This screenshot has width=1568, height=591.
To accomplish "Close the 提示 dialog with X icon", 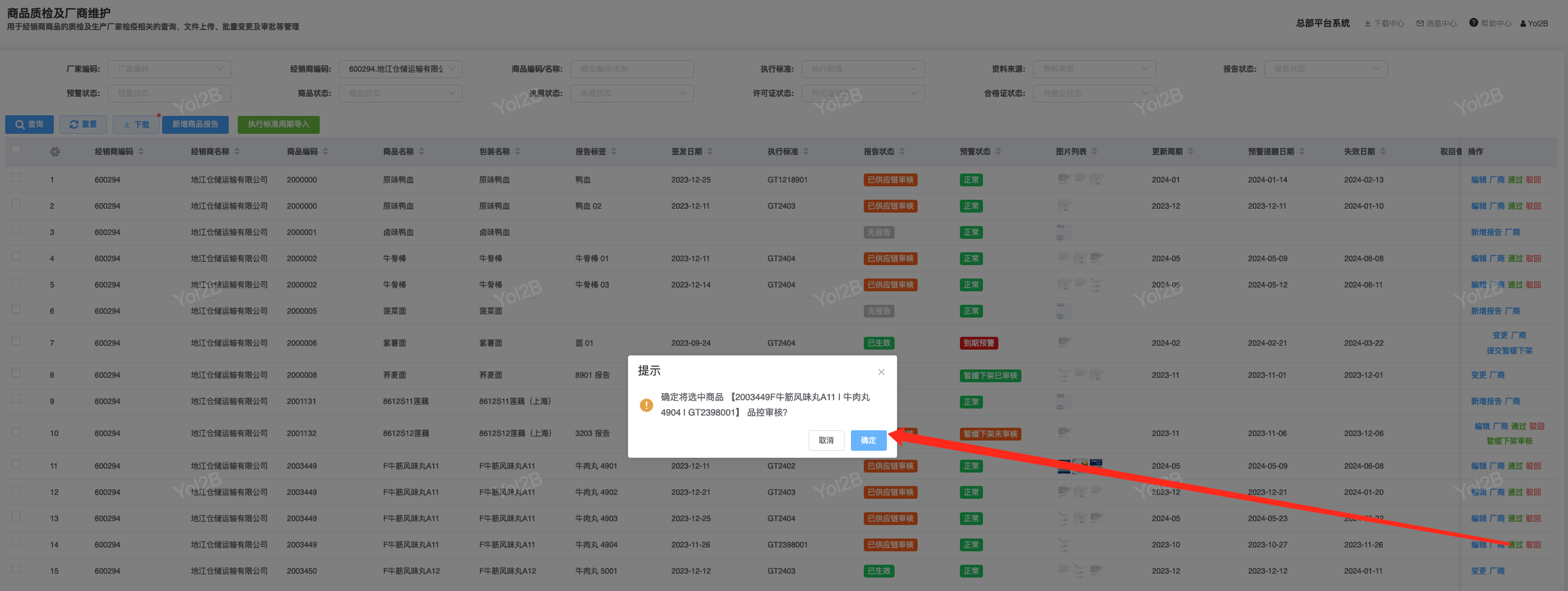I will (x=881, y=372).
